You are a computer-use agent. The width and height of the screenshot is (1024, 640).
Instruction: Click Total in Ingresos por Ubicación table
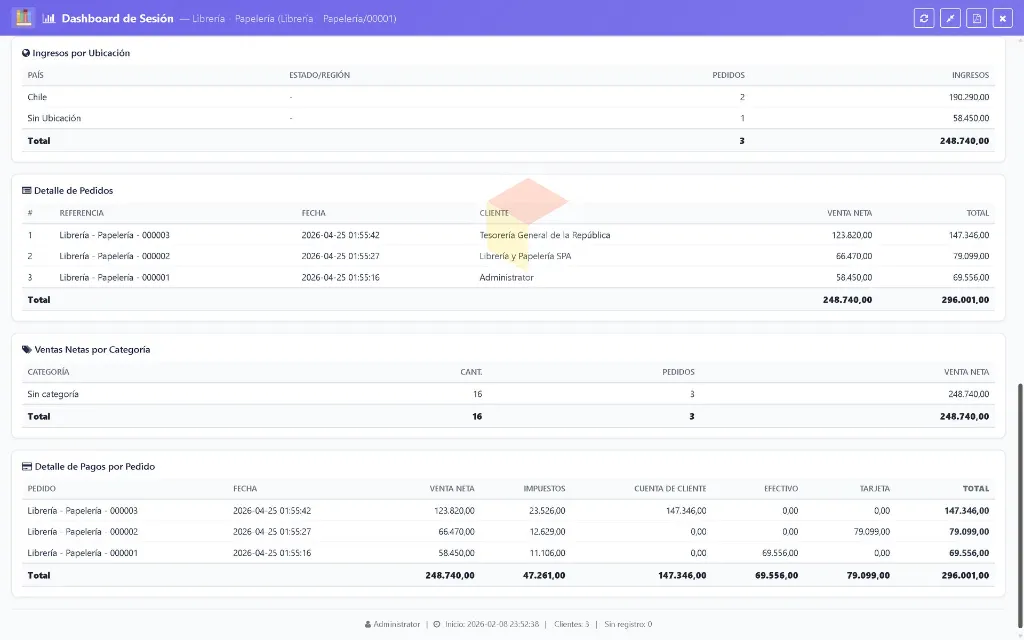click(39, 140)
